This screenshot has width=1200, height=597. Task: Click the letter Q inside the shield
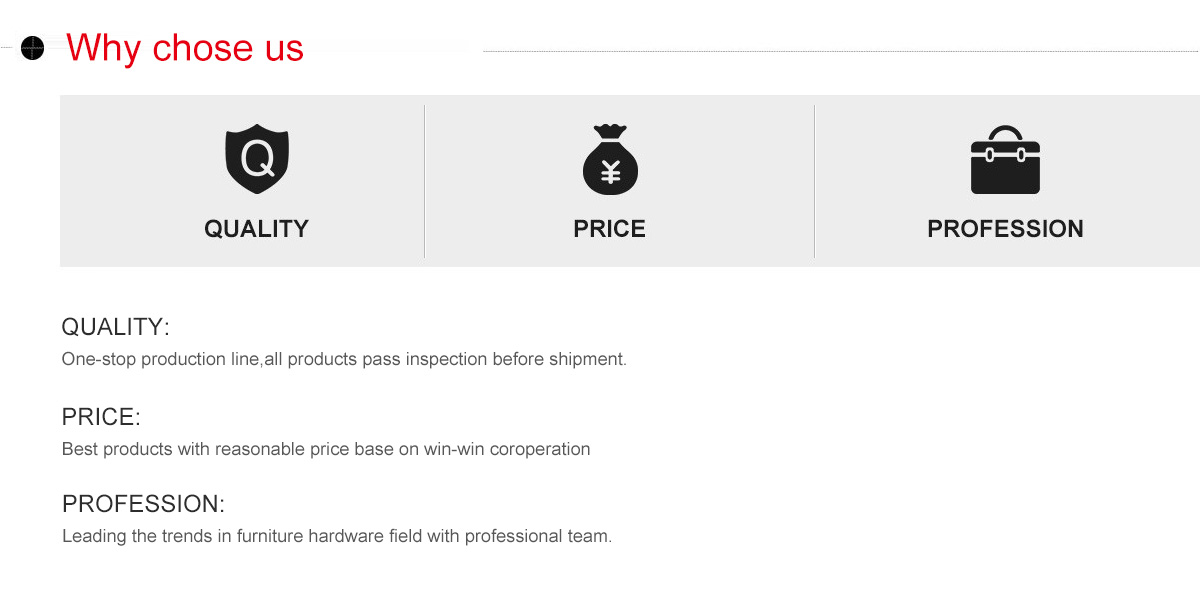(x=258, y=157)
